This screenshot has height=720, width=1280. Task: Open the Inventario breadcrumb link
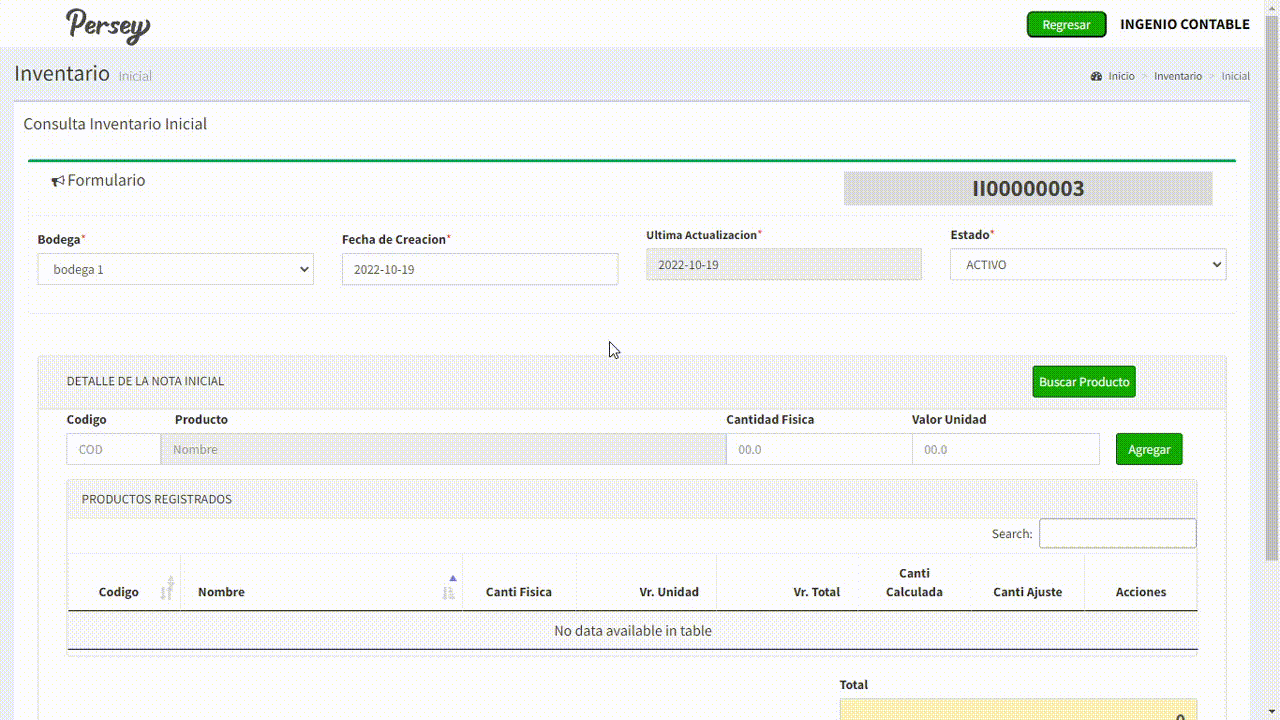pos(1177,76)
